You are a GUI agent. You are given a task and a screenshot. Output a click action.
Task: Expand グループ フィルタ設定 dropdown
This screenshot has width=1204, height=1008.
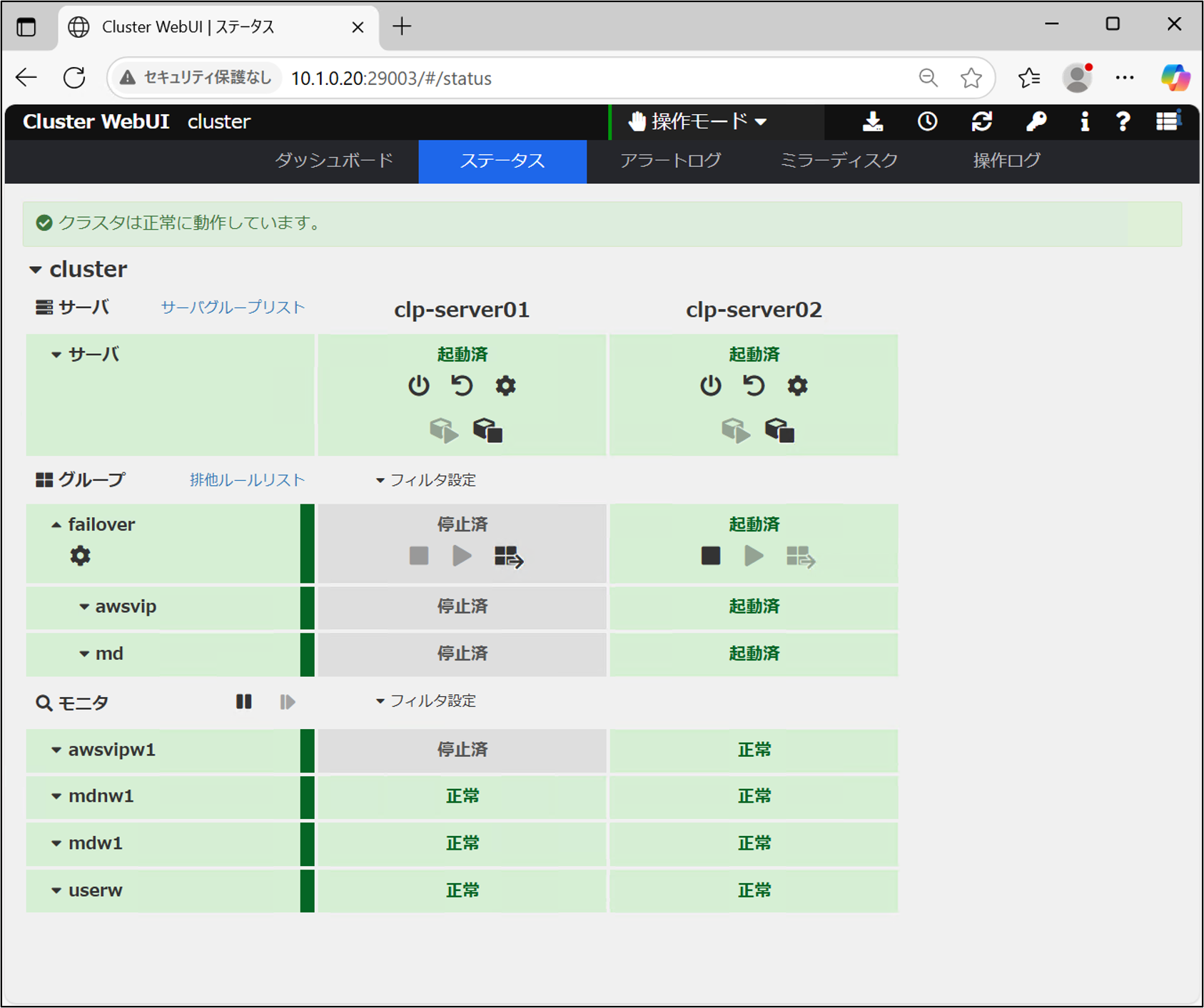click(426, 480)
